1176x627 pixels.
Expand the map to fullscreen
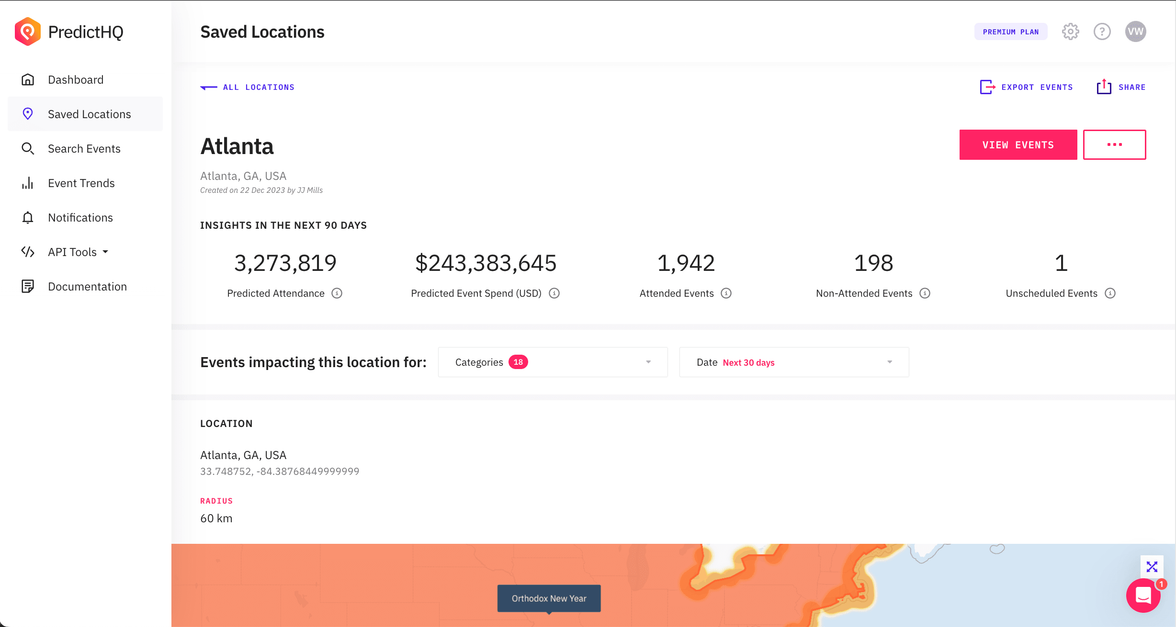pyautogui.click(x=1152, y=566)
